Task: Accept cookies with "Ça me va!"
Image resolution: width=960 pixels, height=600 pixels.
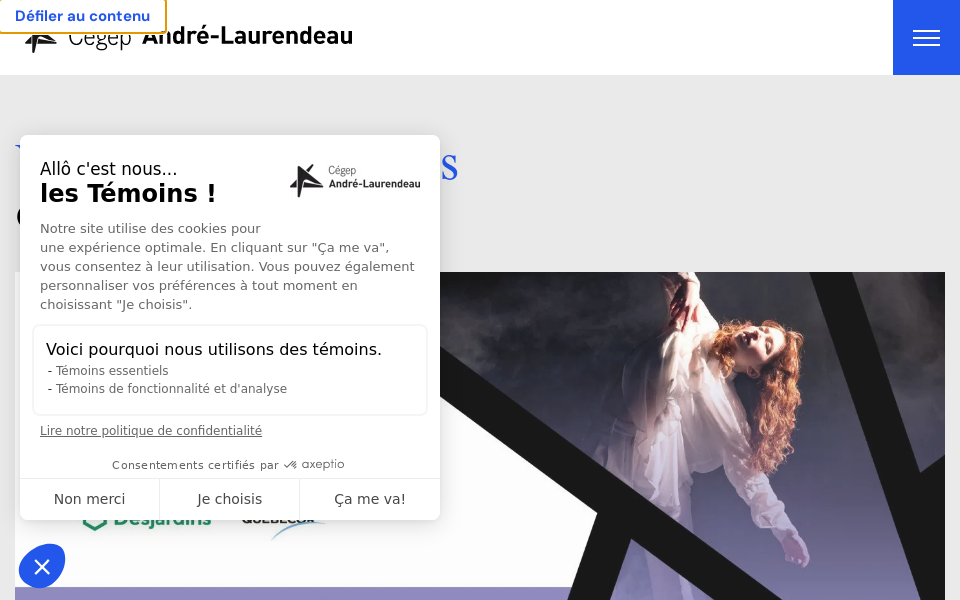Action: (370, 499)
